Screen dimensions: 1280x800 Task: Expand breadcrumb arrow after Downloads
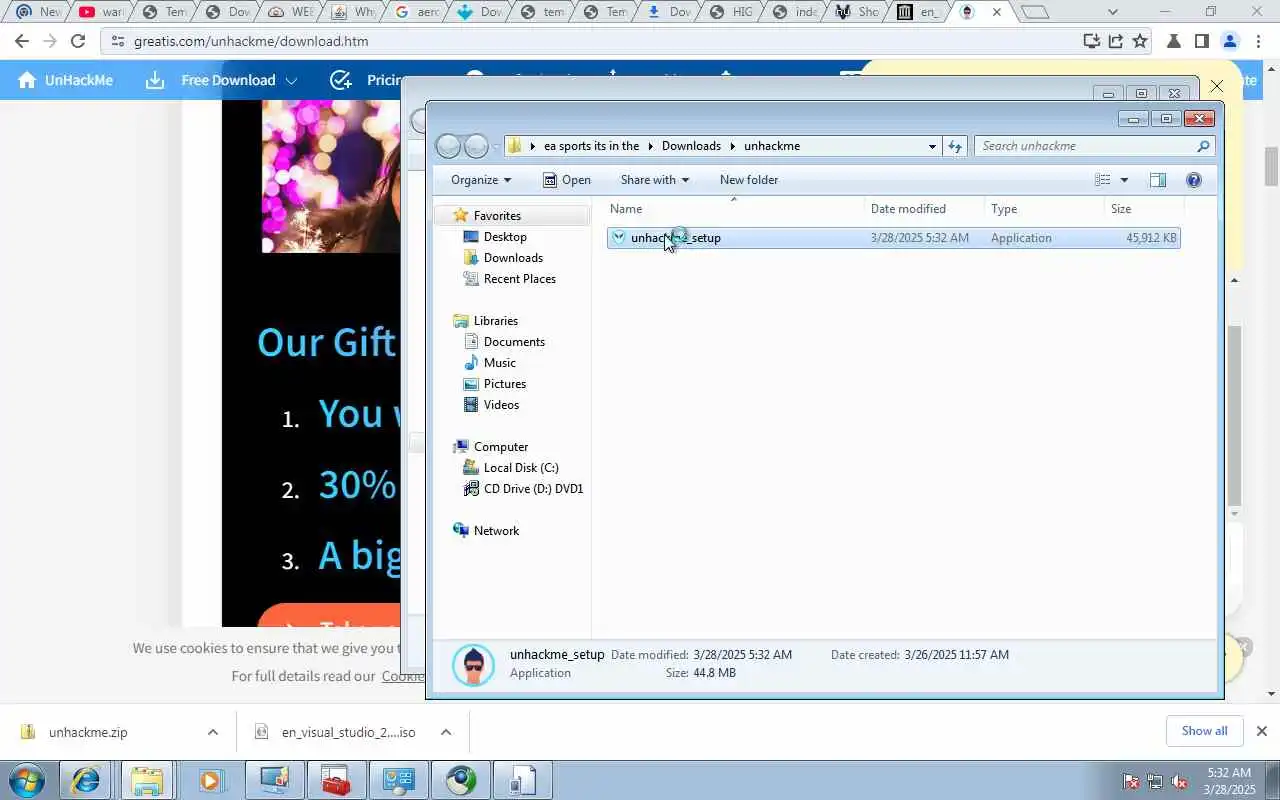[x=732, y=146]
